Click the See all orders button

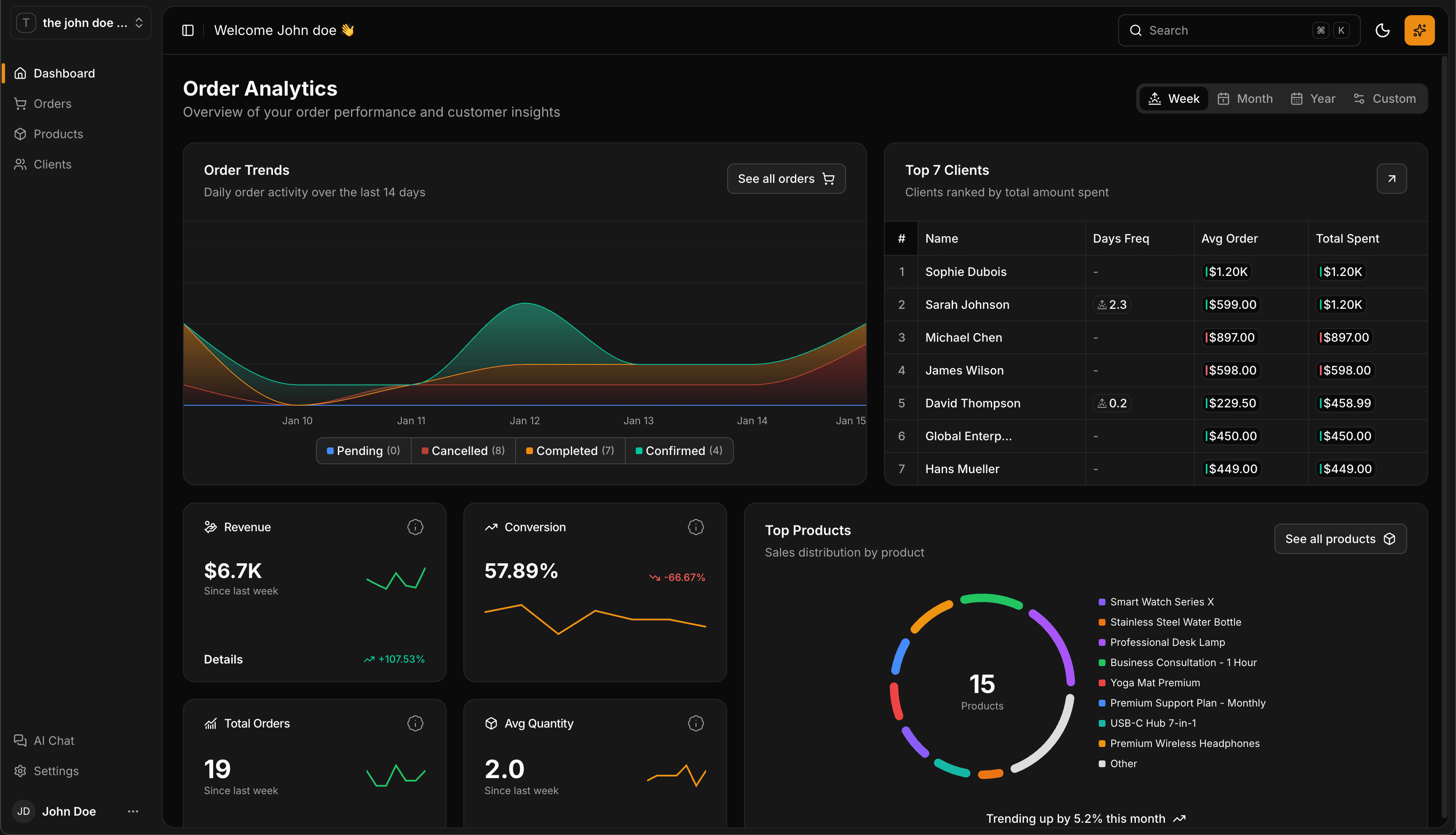pos(786,178)
